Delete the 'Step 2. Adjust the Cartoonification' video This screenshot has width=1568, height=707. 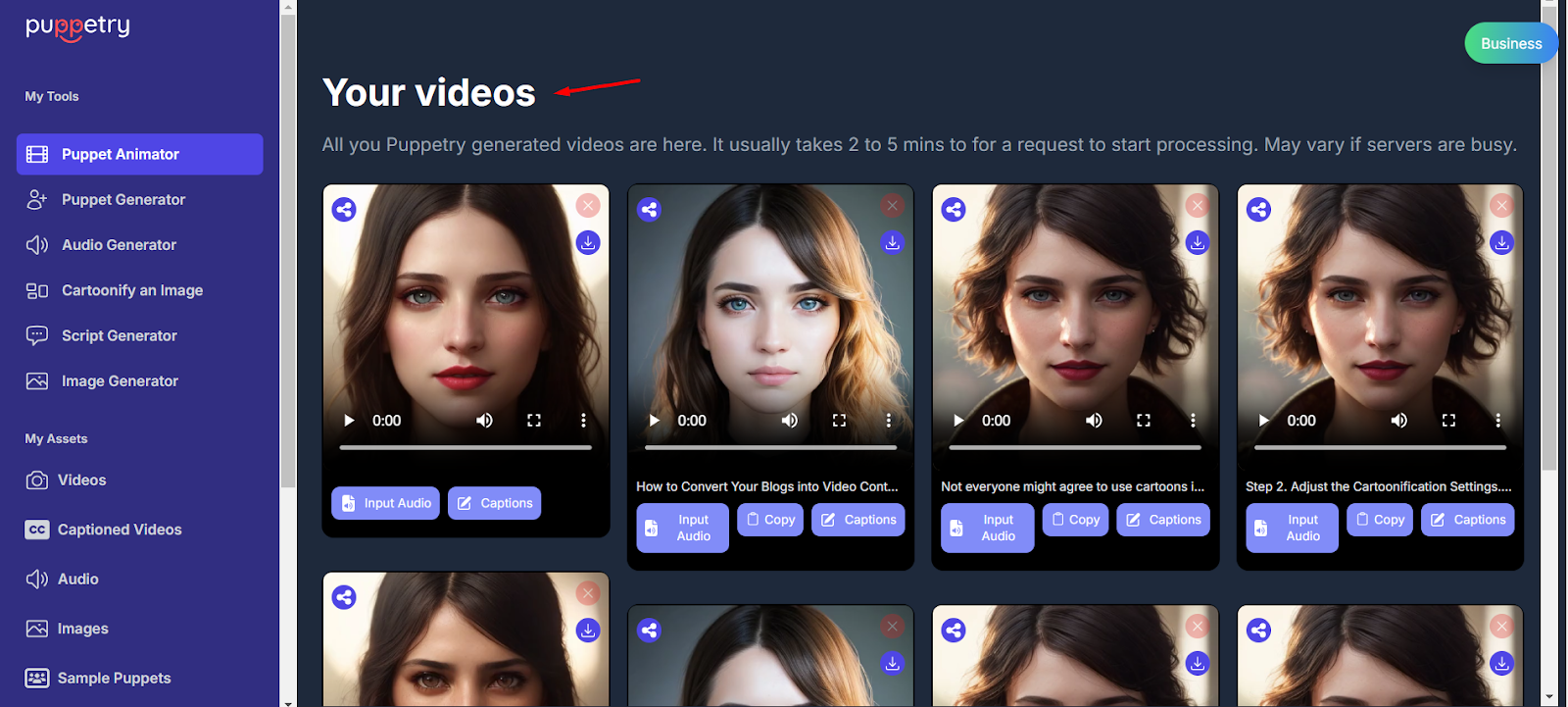coord(1501,205)
